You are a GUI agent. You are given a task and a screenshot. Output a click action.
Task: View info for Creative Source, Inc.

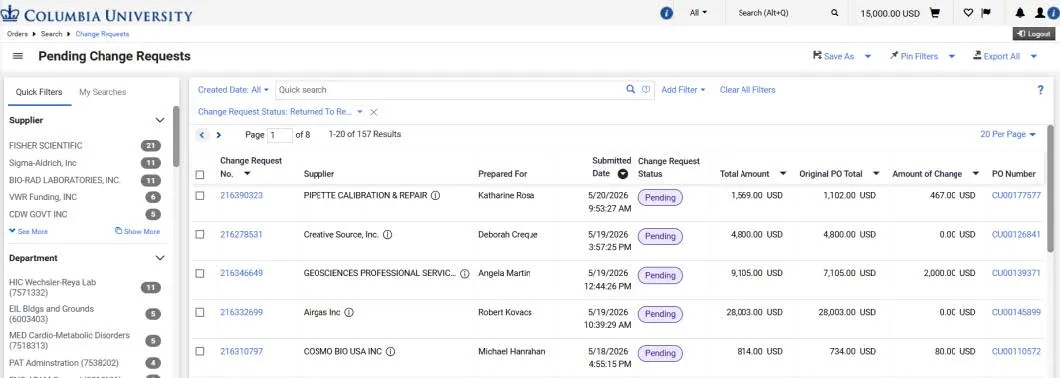(388, 235)
